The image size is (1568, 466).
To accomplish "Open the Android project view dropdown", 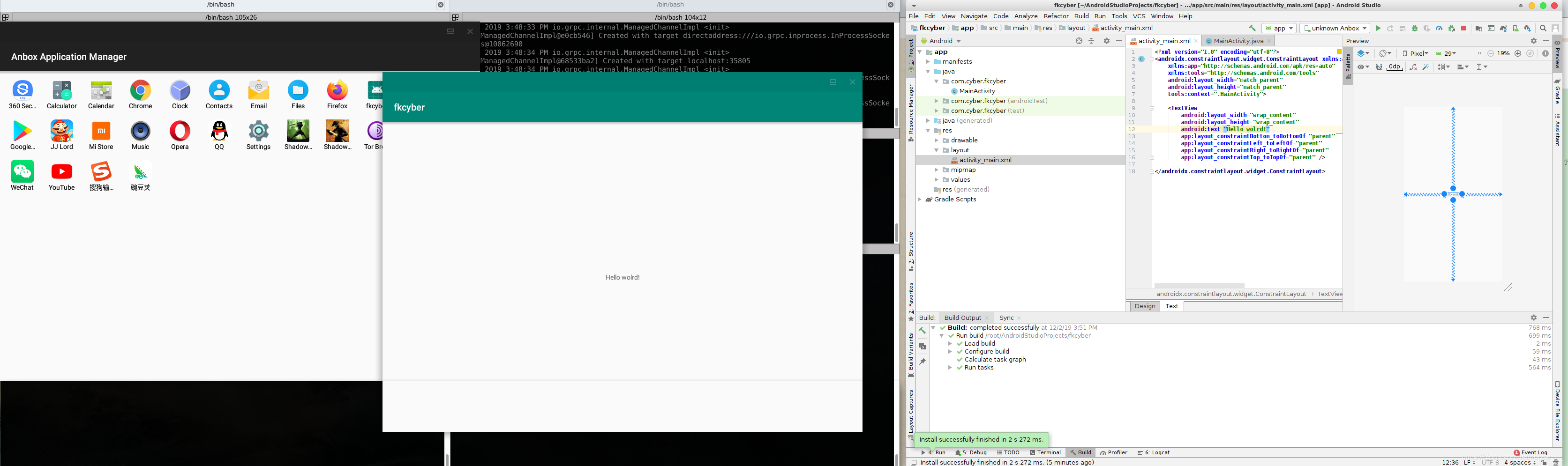I will point(941,41).
